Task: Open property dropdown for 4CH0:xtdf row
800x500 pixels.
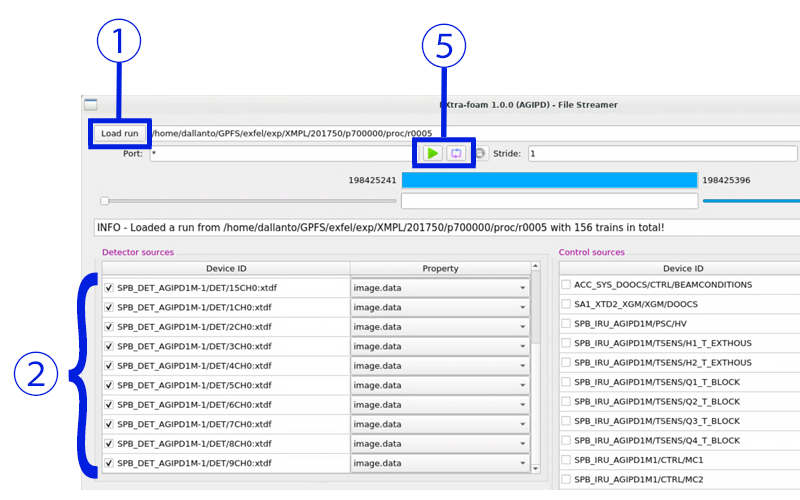Action: (440, 366)
